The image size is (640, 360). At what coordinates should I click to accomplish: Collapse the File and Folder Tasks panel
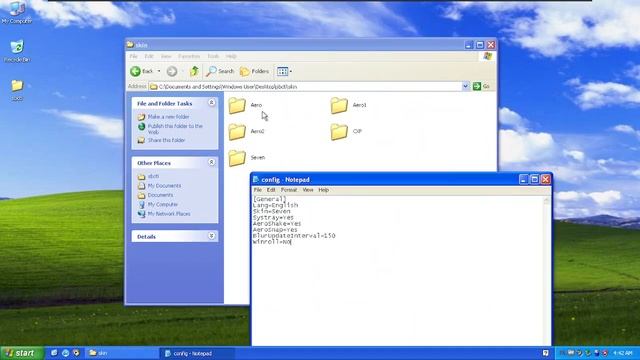211,103
